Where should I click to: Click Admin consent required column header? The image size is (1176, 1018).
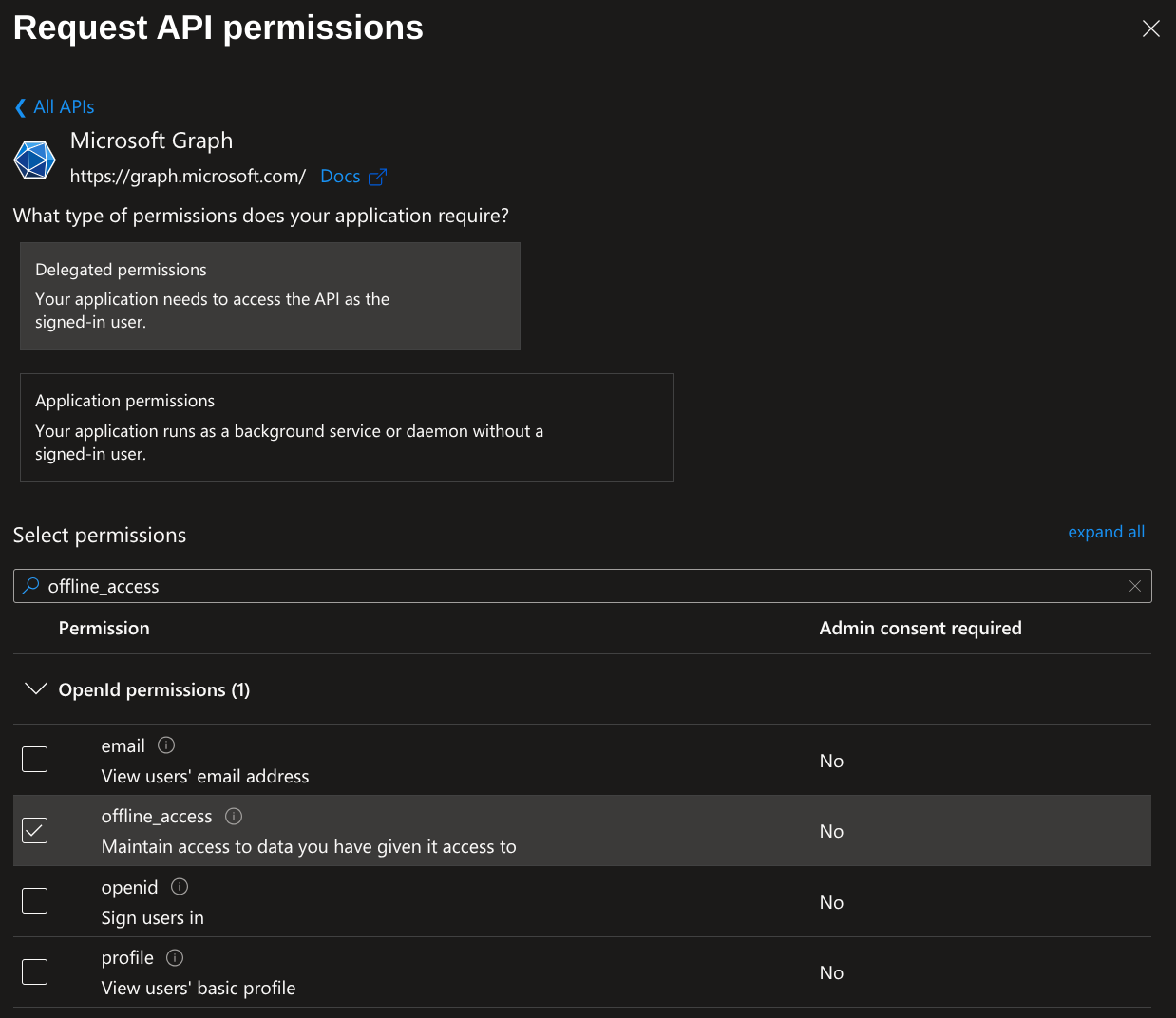pyautogui.click(x=920, y=628)
